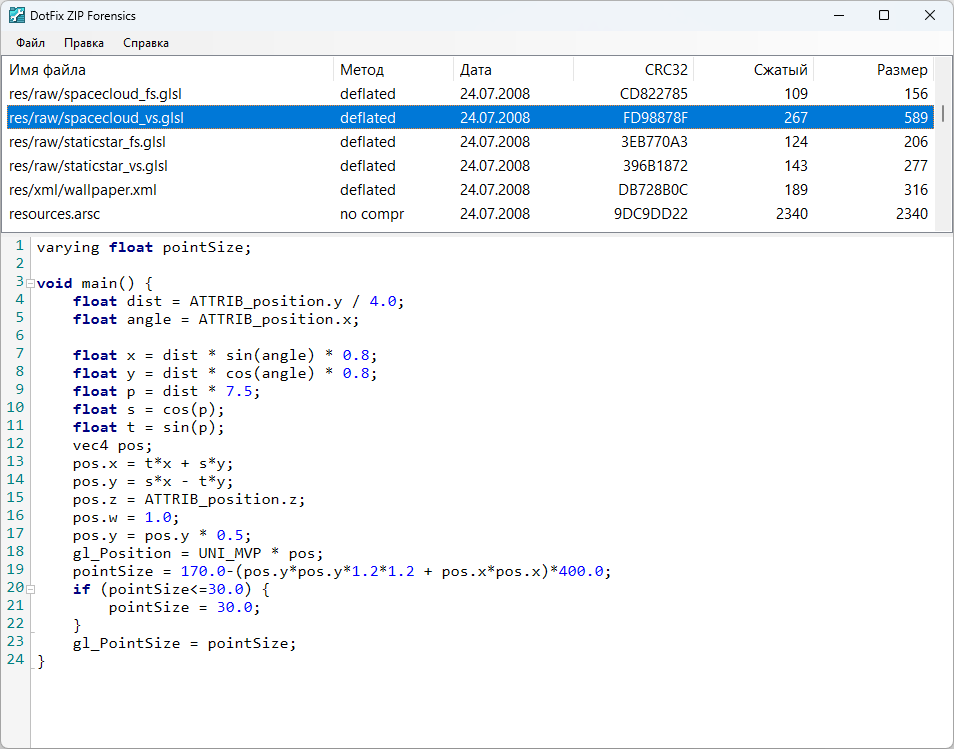Image resolution: width=954 pixels, height=749 pixels.
Task: Open the Правка menu
Action: [84, 43]
